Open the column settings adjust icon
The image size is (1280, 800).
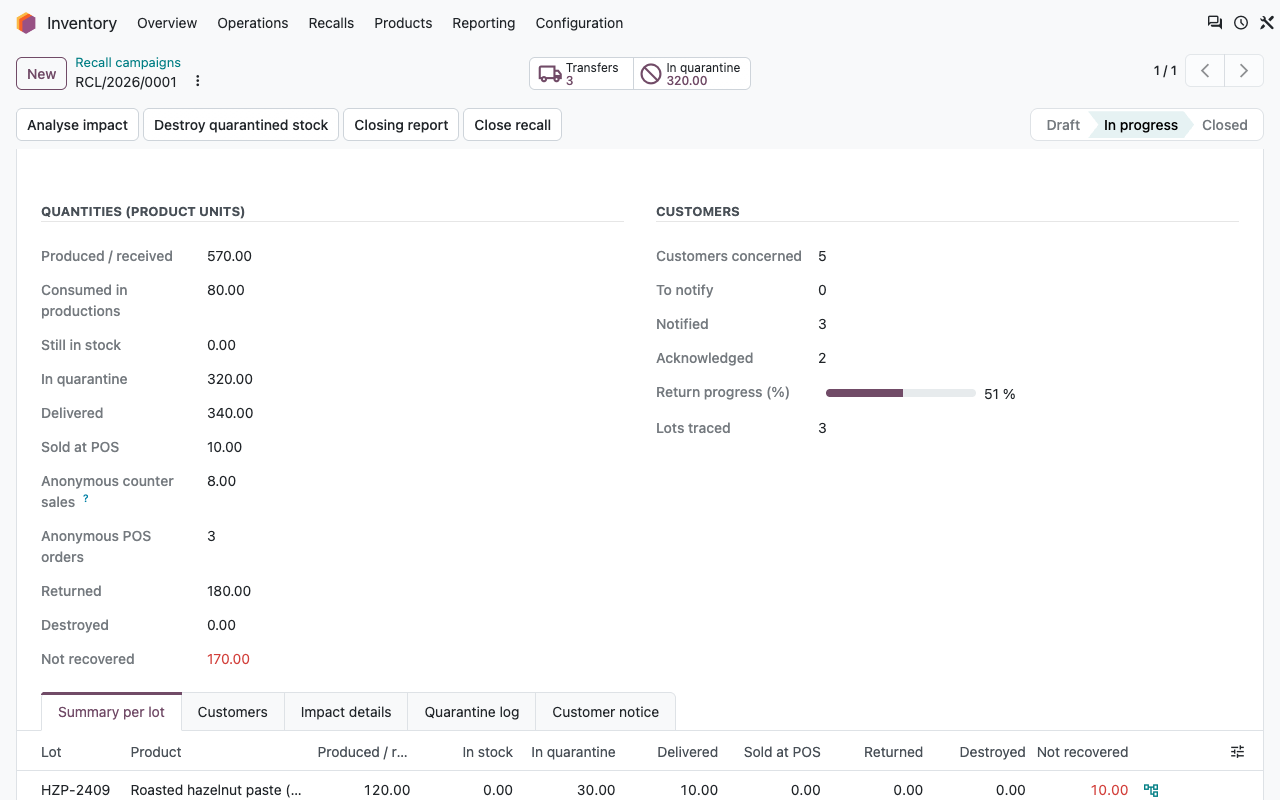1238,752
